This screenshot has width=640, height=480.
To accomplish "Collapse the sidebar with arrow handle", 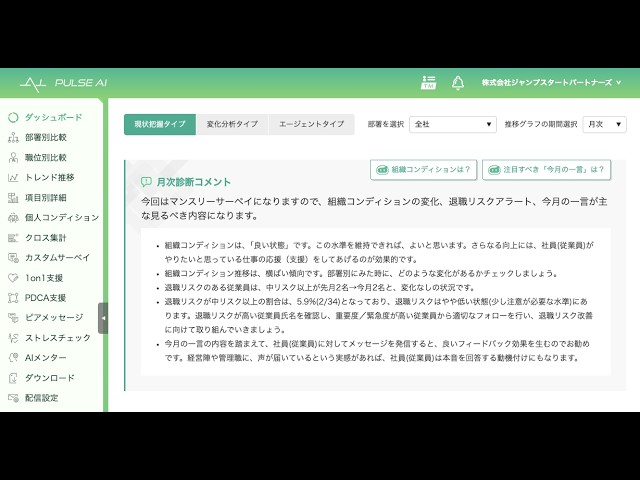I will [103, 318].
